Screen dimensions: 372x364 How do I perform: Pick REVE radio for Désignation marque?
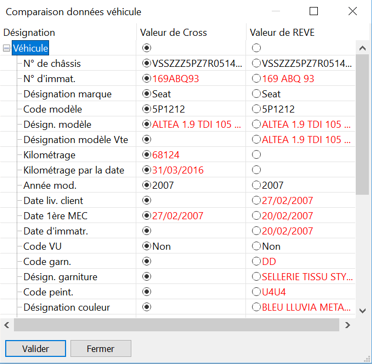point(256,94)
